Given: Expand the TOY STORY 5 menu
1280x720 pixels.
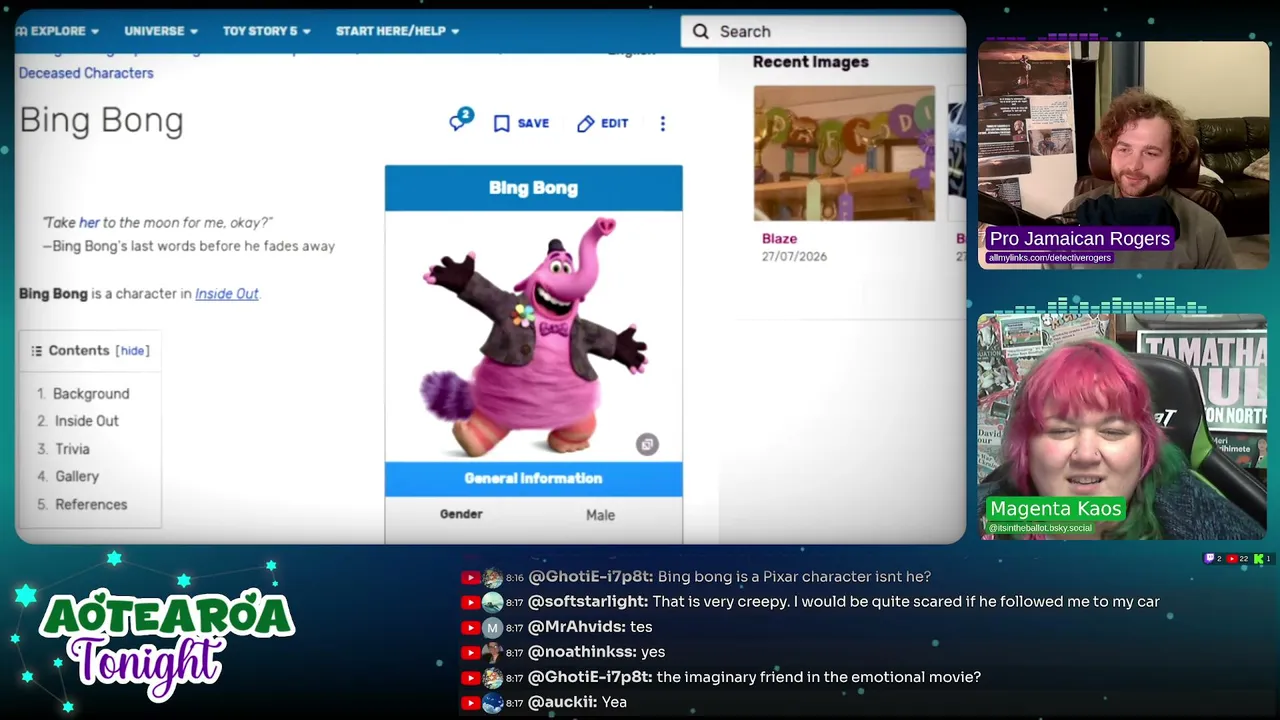Looking at the screenshot, I should click(x=266, y=31).
